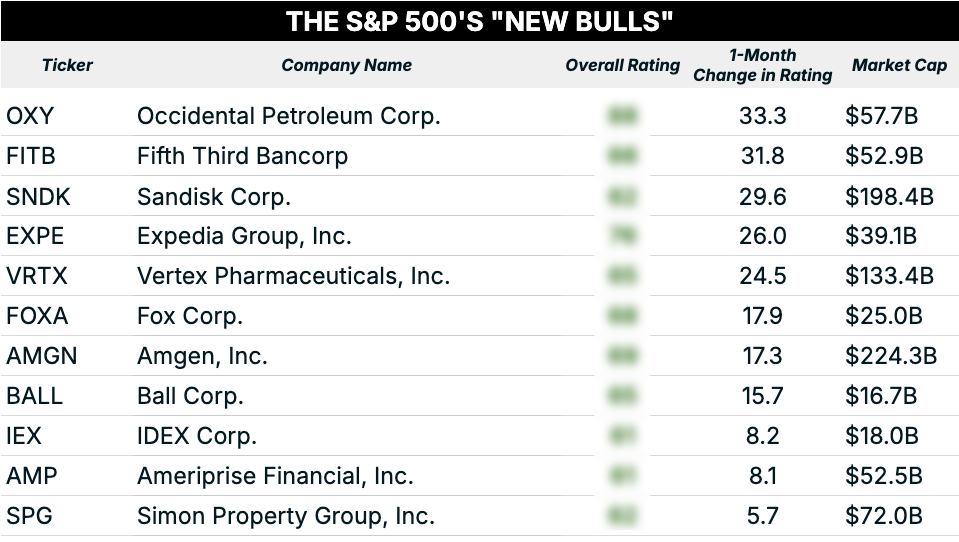Select Occidental Petroleum Corp. company name
This screenshot has width=959, height=542.
pos(289,116)
